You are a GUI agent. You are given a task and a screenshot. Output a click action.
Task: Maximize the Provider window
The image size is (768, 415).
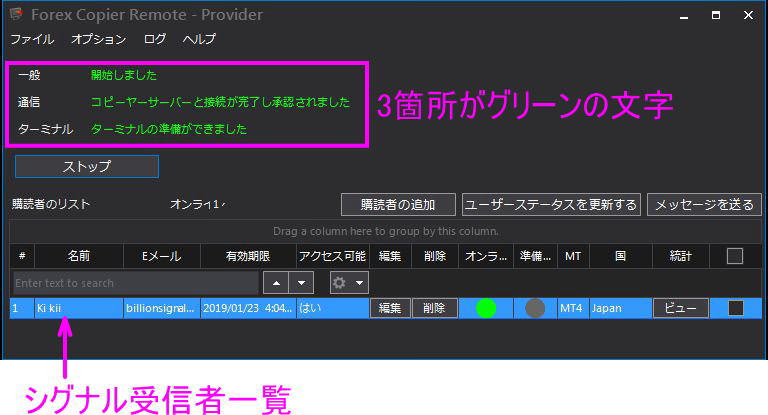pos(716,16)
